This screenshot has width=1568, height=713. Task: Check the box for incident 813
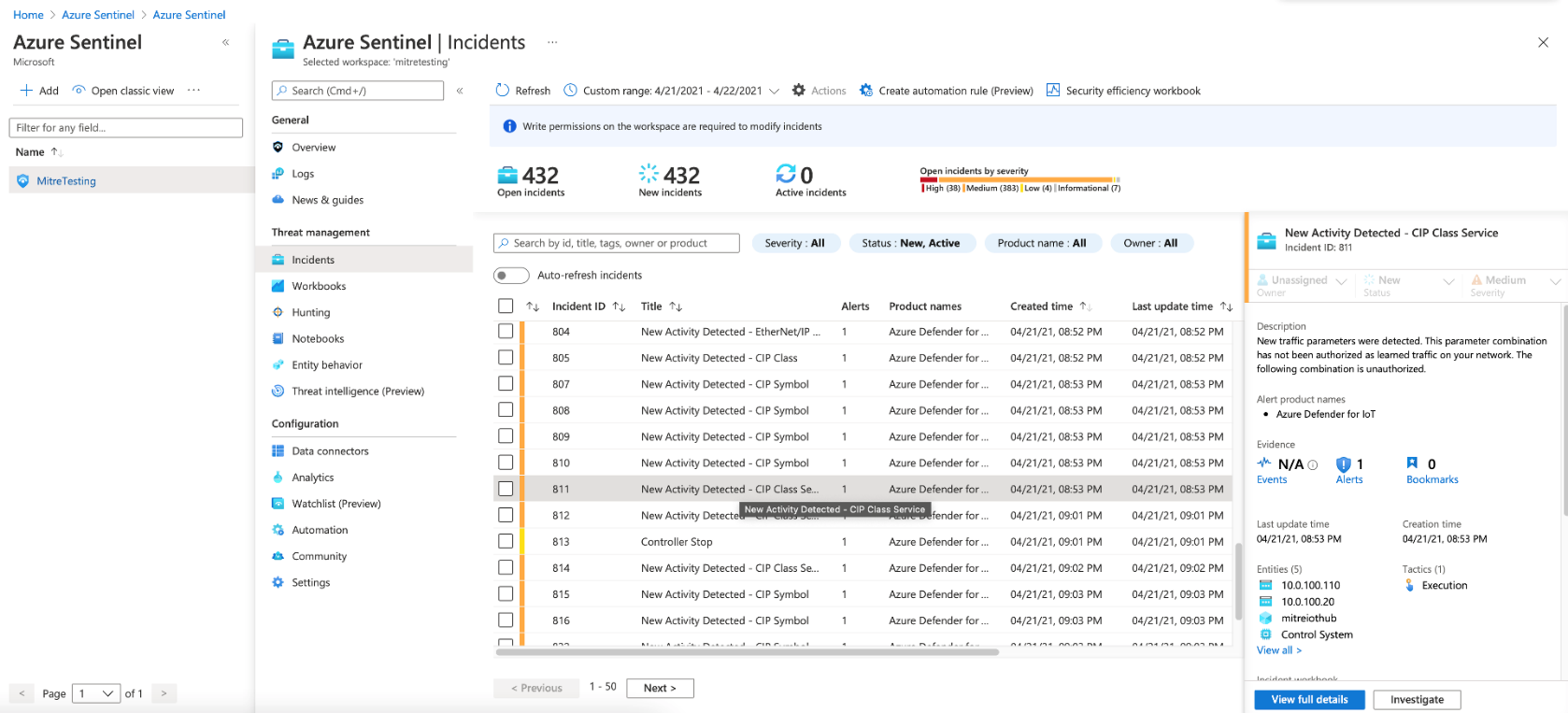(506, 541)
